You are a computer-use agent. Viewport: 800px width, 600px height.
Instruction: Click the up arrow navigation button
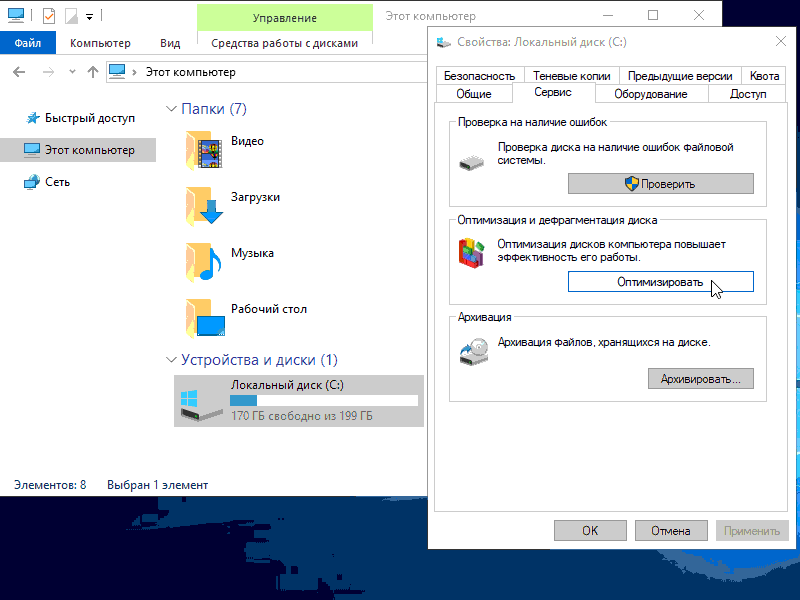coord(93,72)
